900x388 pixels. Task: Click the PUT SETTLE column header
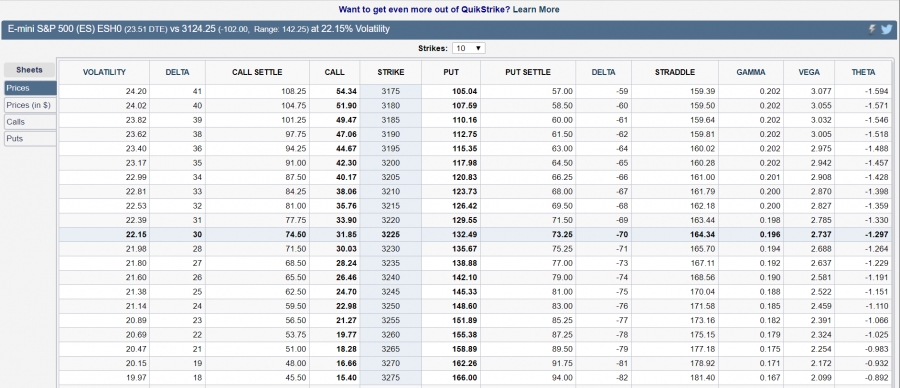pyautogui.click(x=527, y=72)
